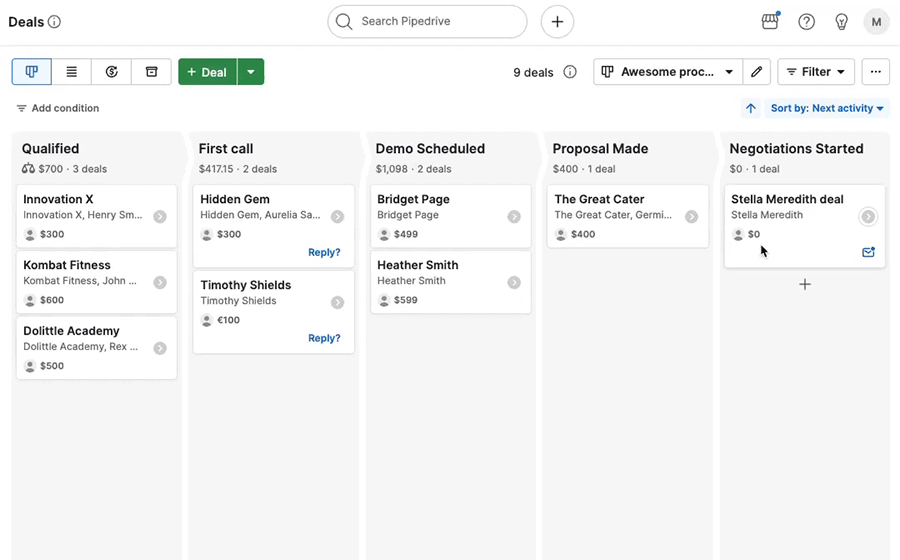Click the Deals info icon in header
Viewport: 900px width, 560px height.
coord(55,22)
